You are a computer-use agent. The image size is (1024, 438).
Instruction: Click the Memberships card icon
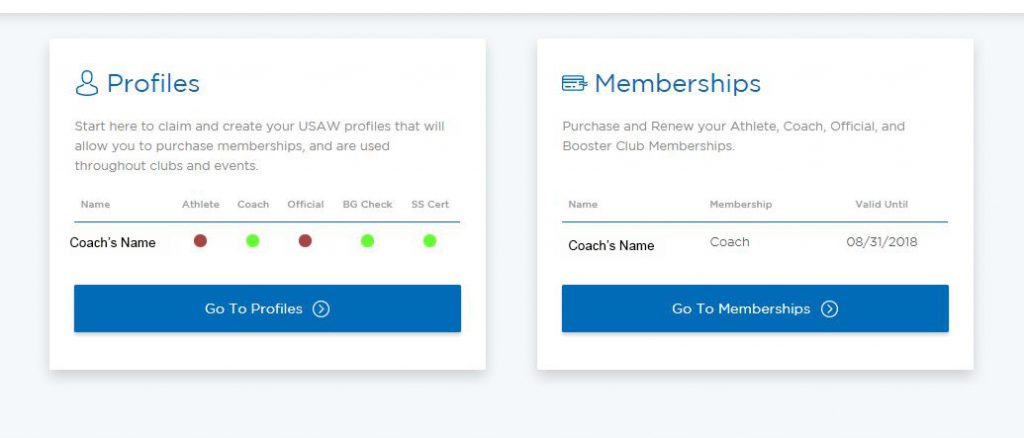[574, 83]
